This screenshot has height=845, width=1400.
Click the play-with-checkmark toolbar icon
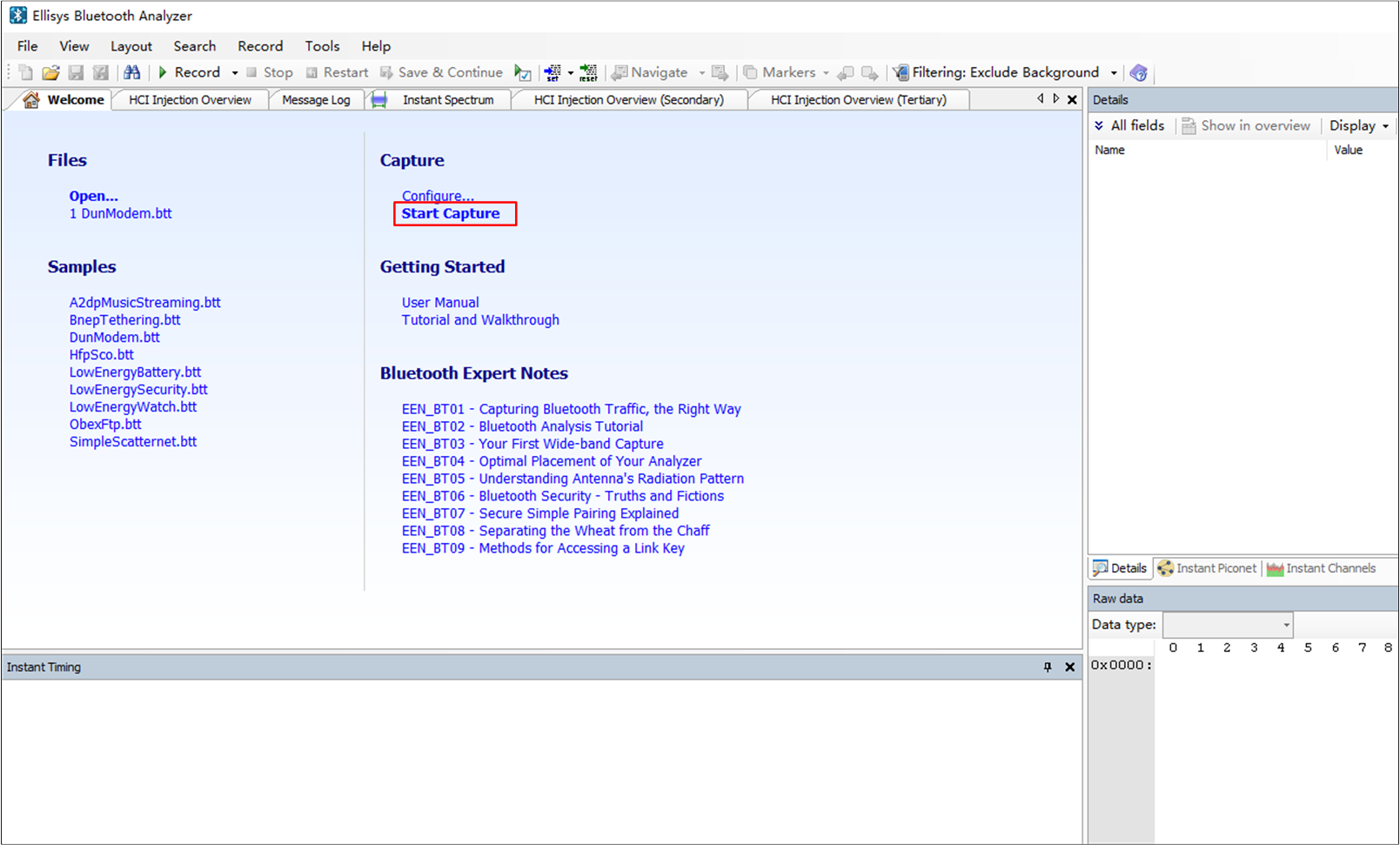coord(523,73)
